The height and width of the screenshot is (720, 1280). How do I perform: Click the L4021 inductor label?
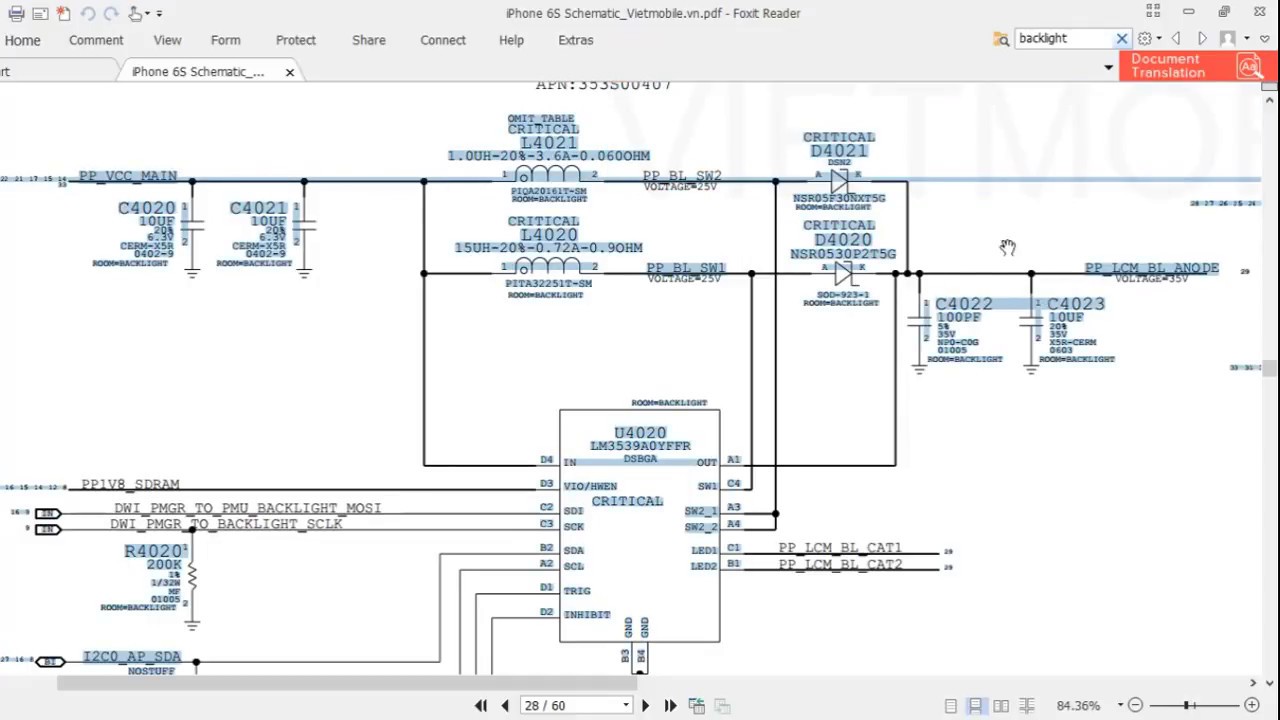click(548, 143)
